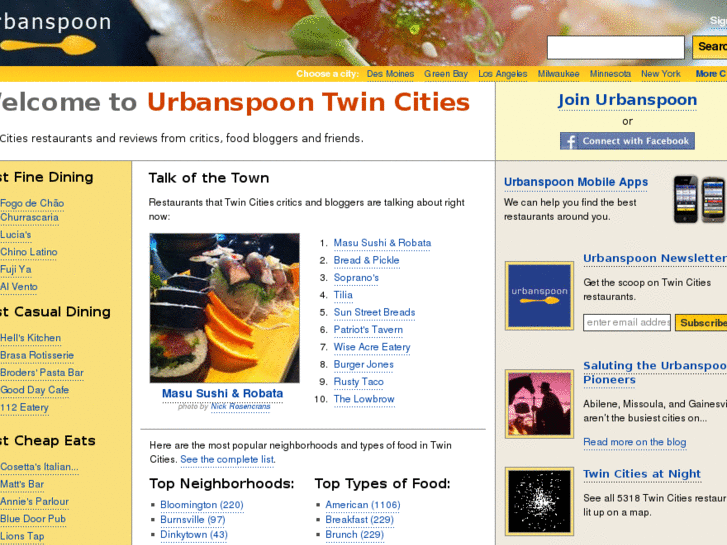The width and height of the screenshot is (727, 545).
Task: Click Read more on the blog
Action: coord(635,442)
